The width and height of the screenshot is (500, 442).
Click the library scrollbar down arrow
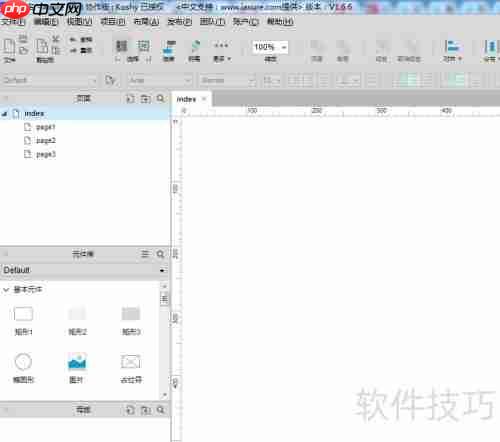[164, 395]
